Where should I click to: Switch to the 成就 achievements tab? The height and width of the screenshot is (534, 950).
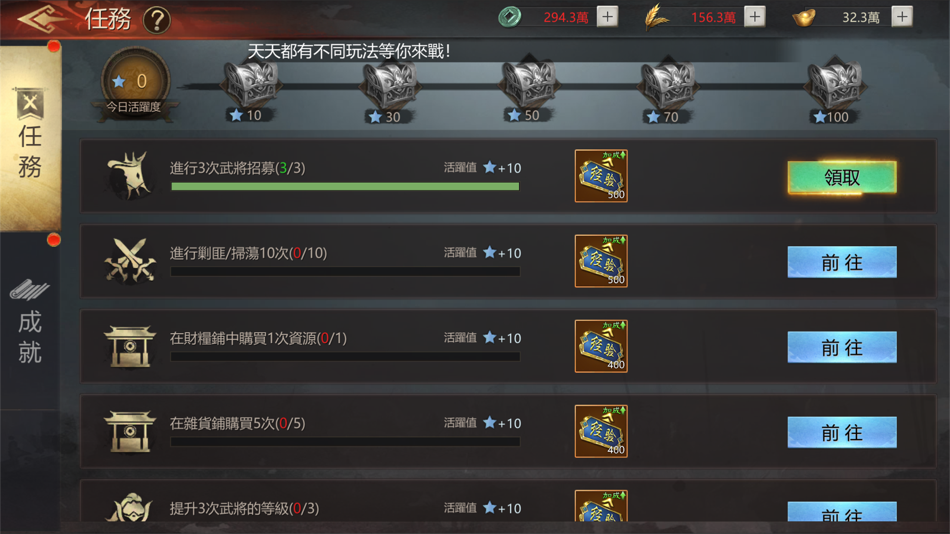[x=30, y=321]
